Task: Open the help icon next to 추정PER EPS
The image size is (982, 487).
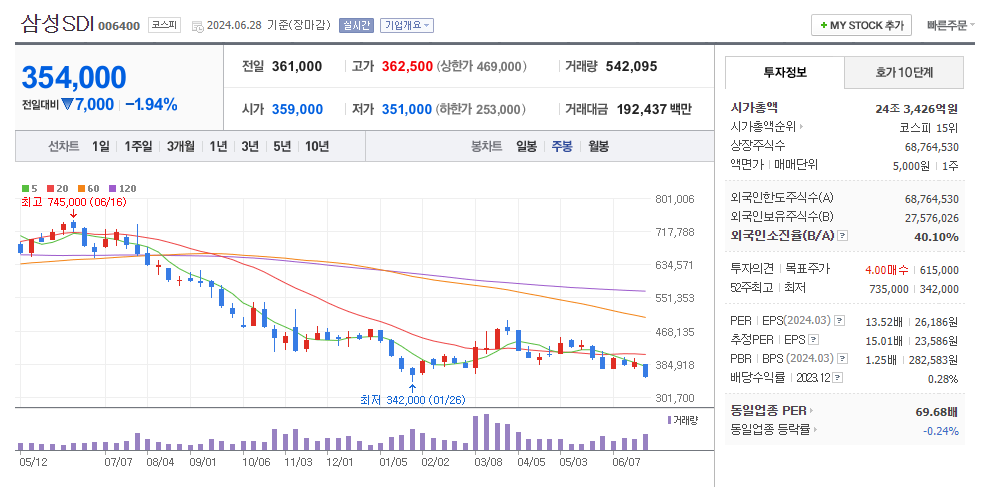Action: point(814,340)
